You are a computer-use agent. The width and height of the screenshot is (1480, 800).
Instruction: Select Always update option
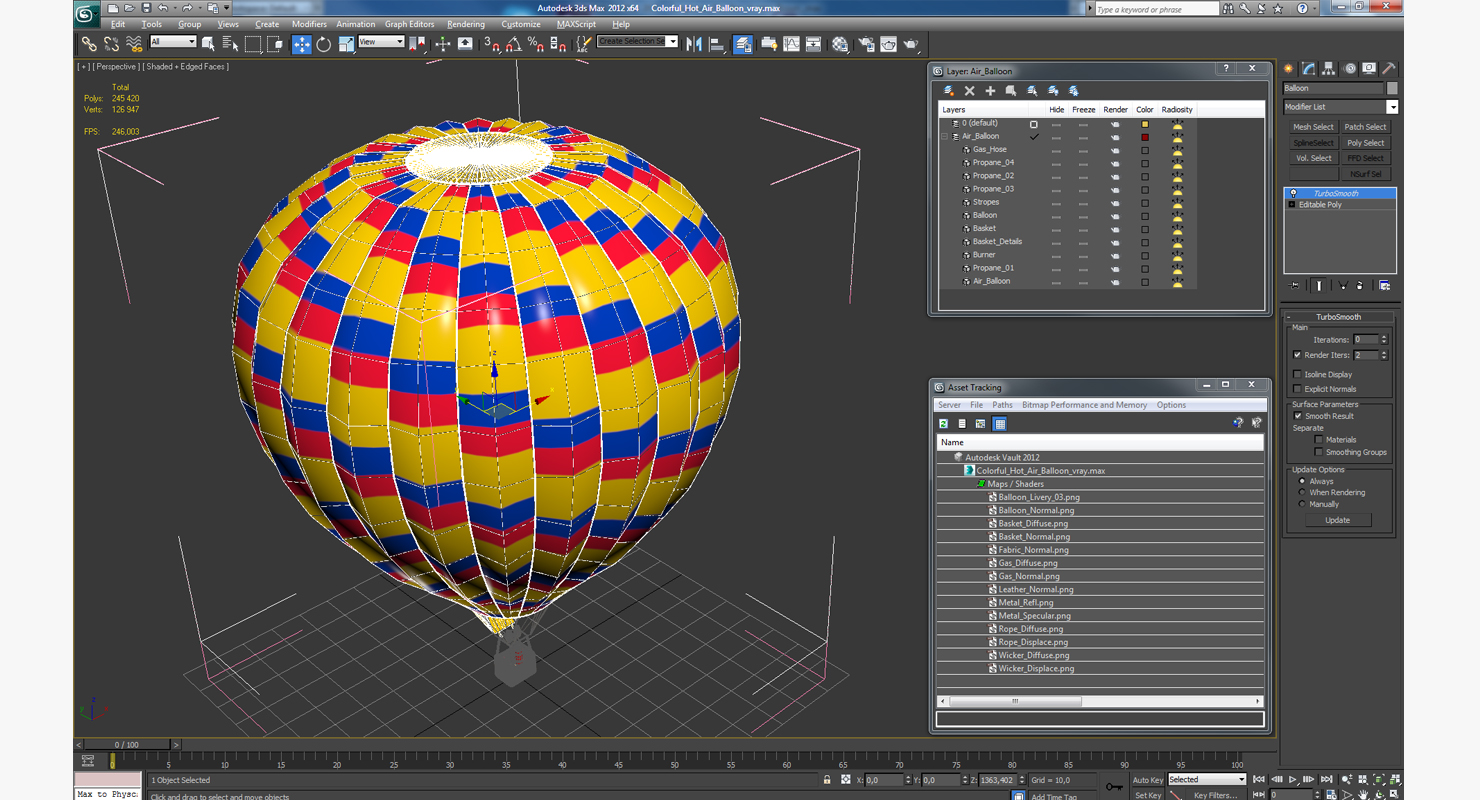[1302, 481]
